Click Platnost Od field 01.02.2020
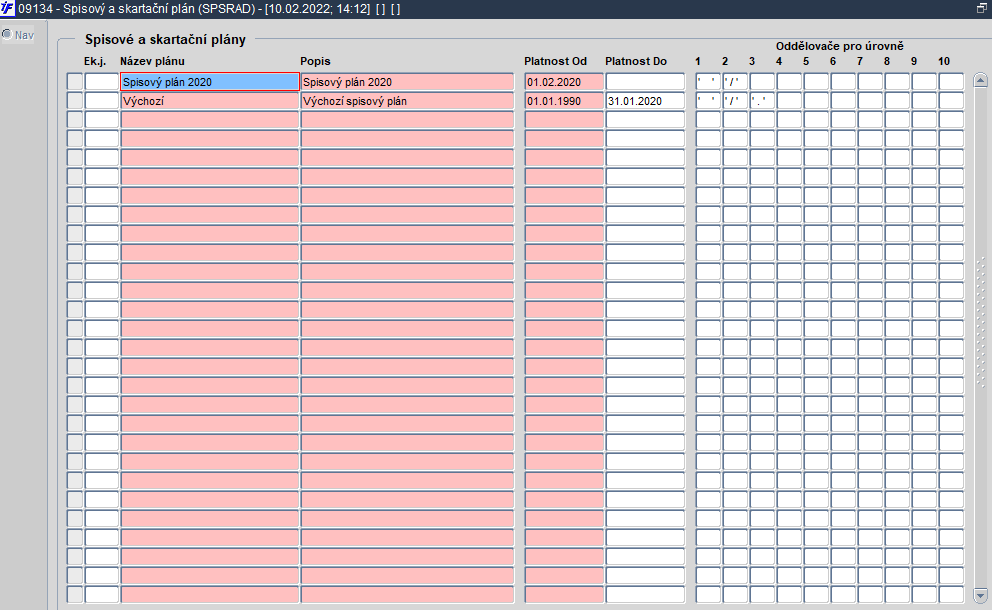Image resolution: width=992 pixels, height=610 pixels. (564, 82)
